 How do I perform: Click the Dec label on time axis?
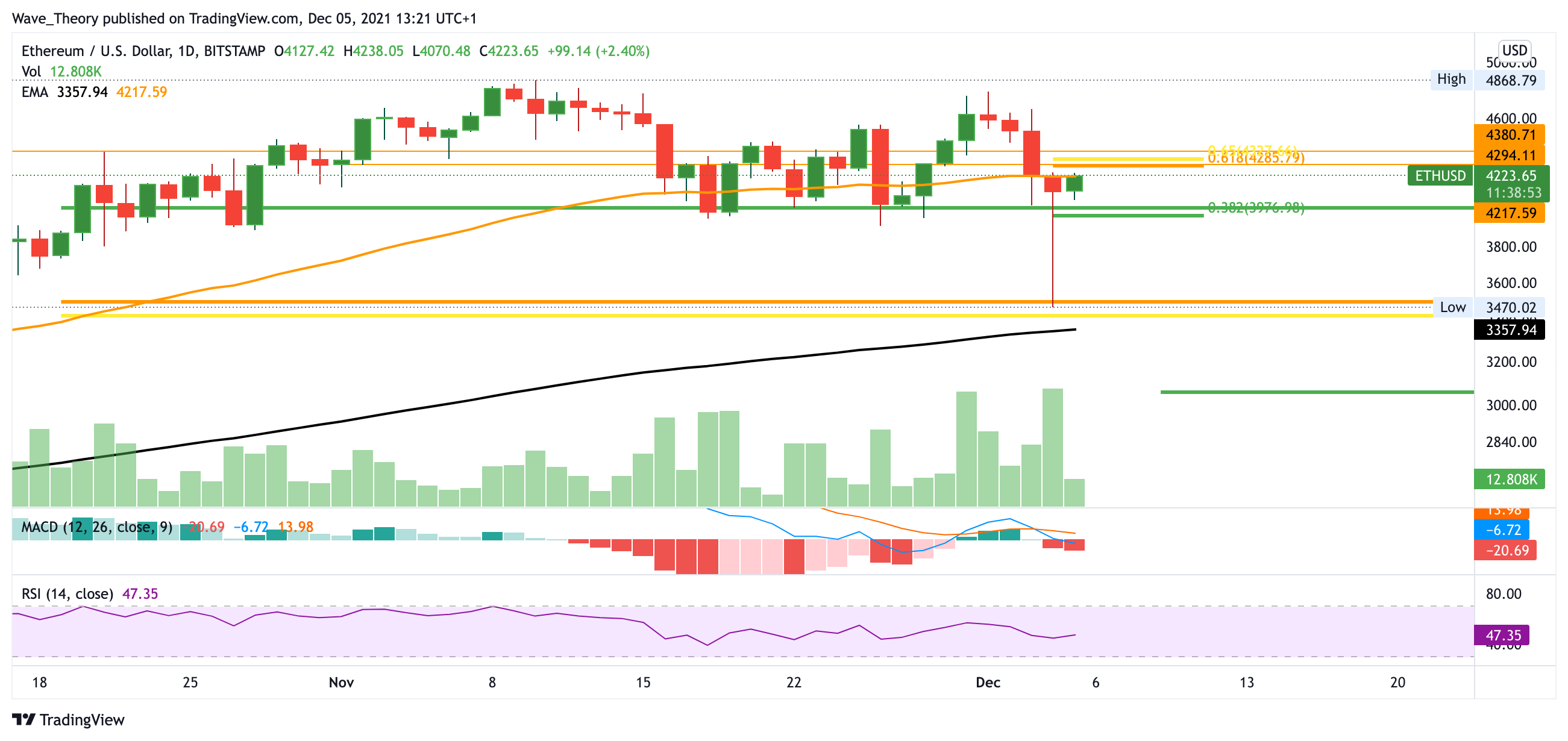[987, 682]
